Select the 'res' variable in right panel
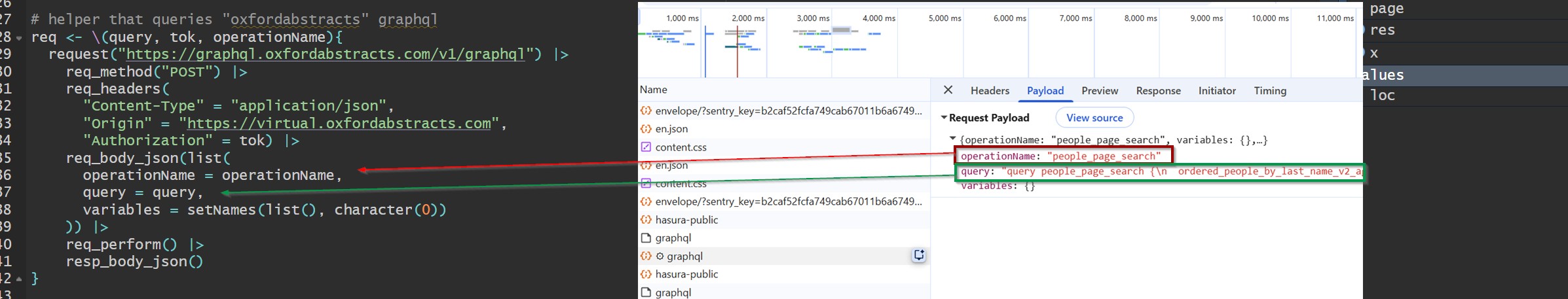Viewport: 1568px width, 299px height. click(x=1382, y=30)
